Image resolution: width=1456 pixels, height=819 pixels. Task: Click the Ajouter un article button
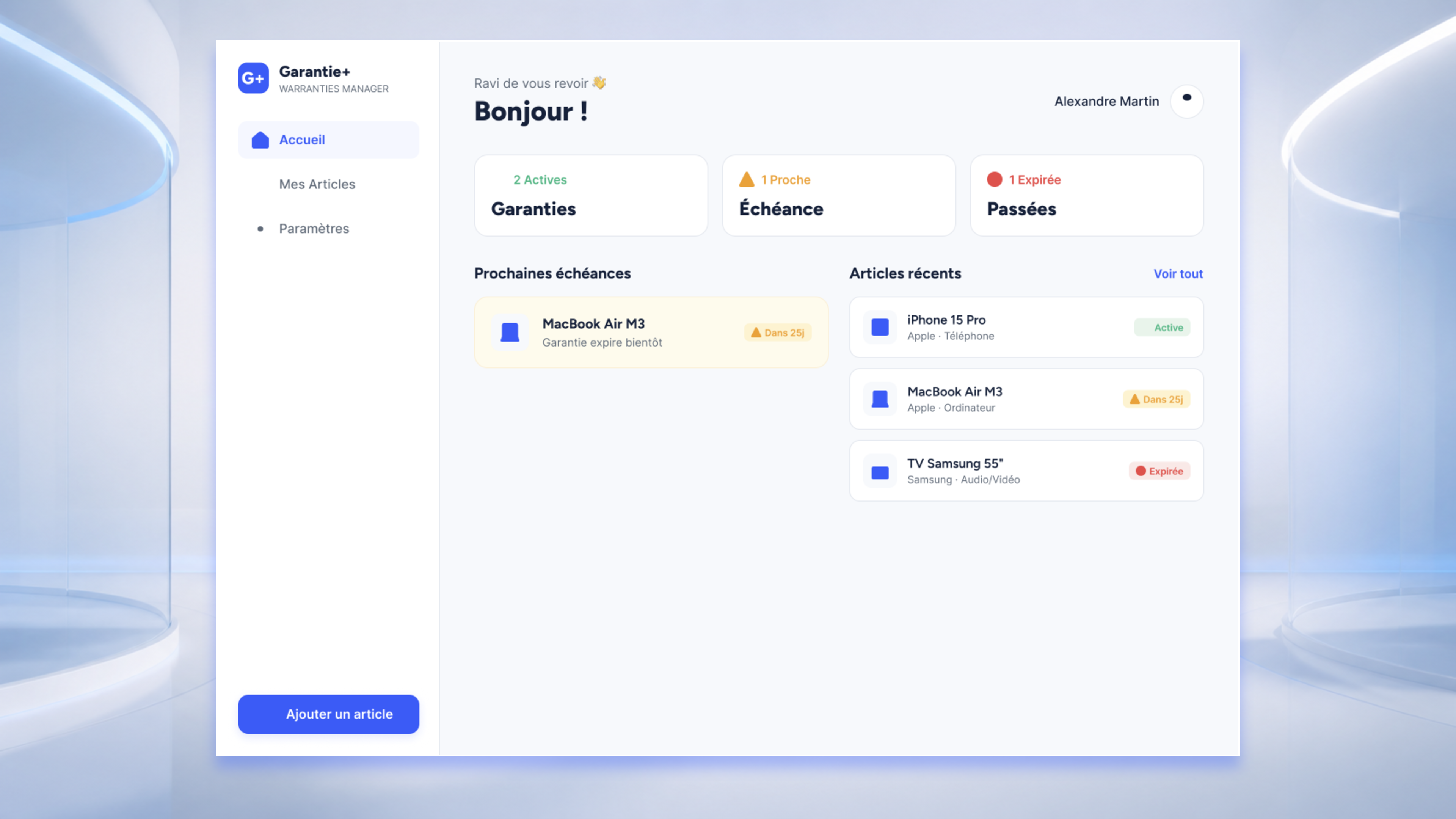pos(328,714)
